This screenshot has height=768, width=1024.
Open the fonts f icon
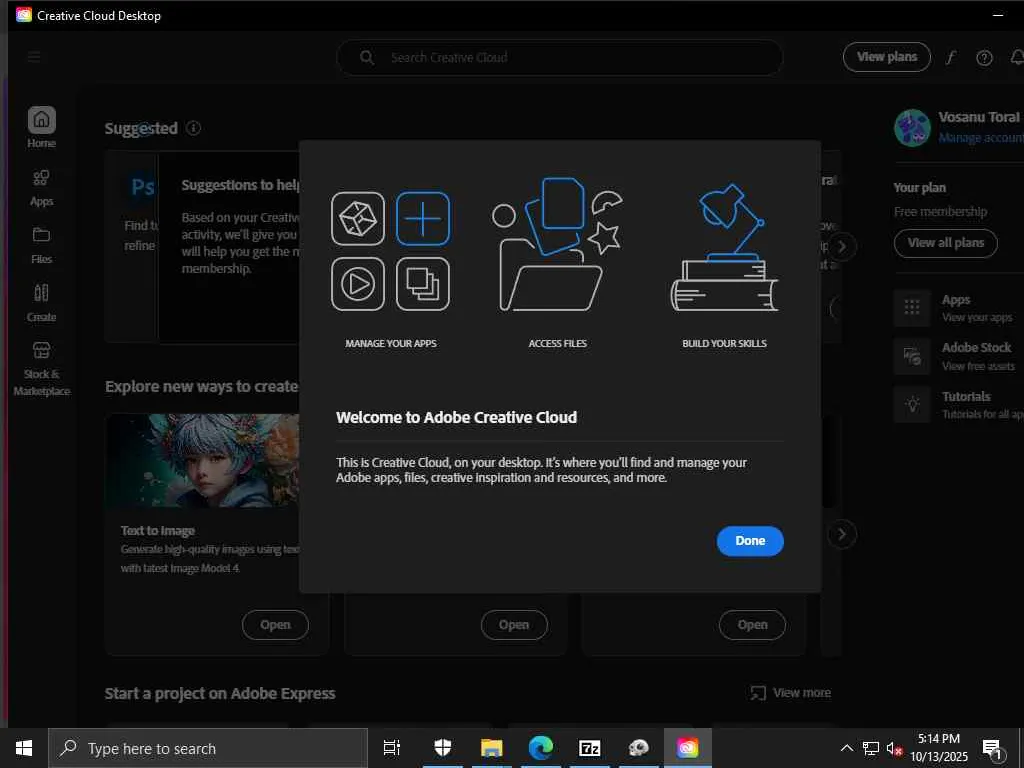[x=951, y=57]
